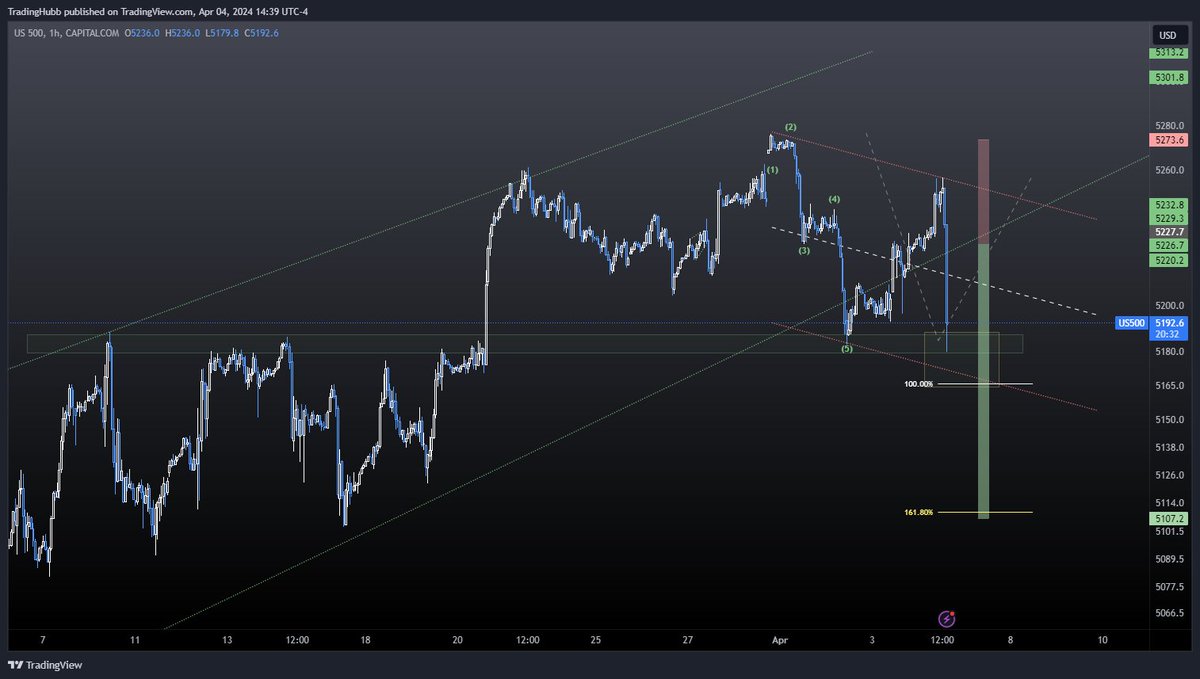This screenshot has width=1200, height=679.
Task: Click the 27 date label on time axis
Action: [687, 640]
